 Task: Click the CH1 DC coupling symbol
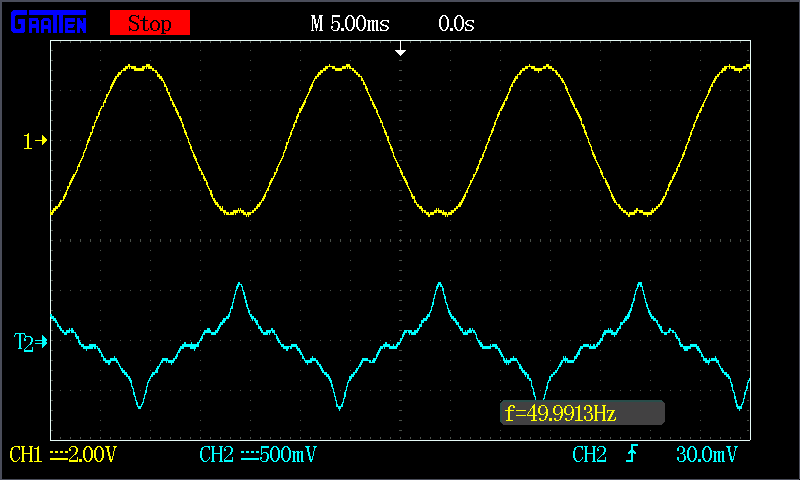click(x=57, y=455)
